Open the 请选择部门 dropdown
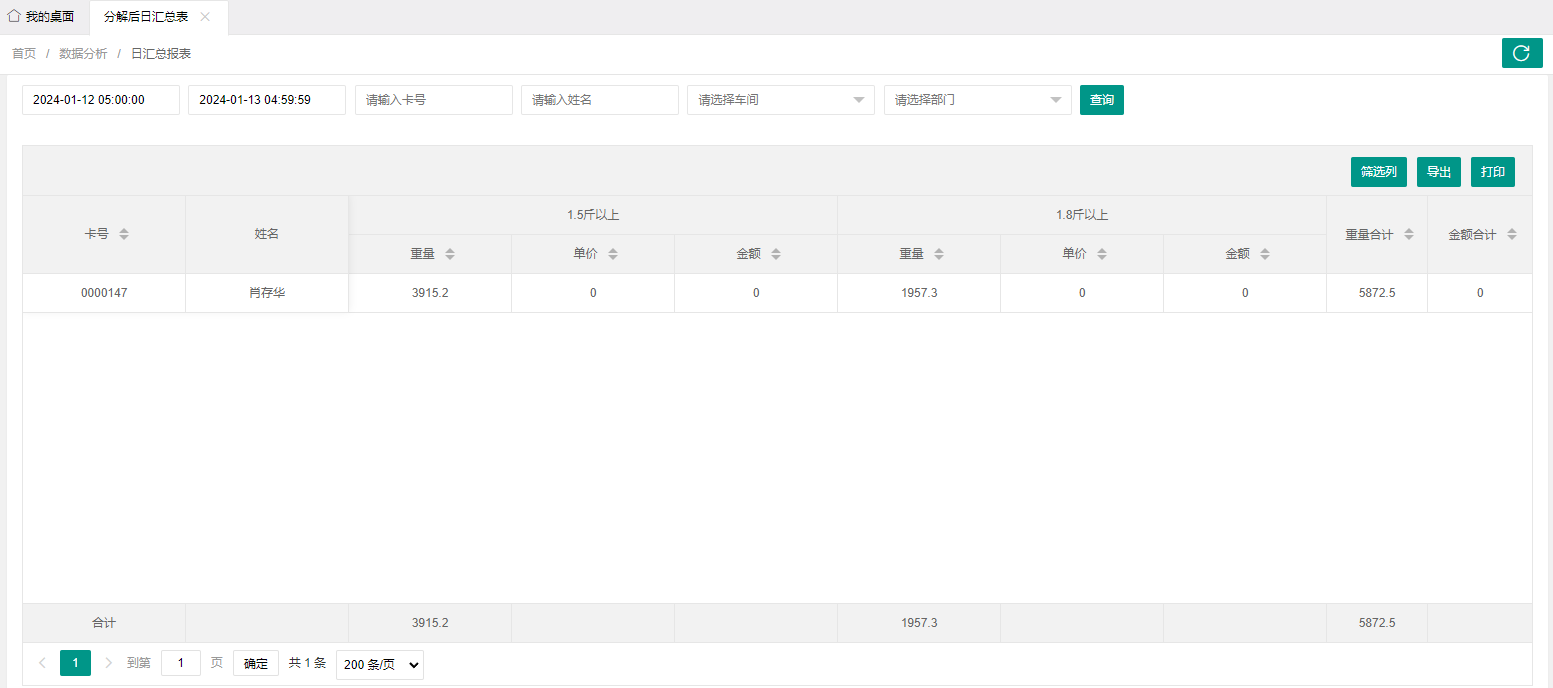This screenshot has height=688, width=1553. (978, 100)
